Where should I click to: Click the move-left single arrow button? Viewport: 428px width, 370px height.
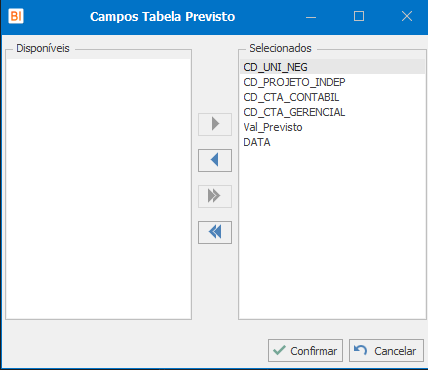215,160
